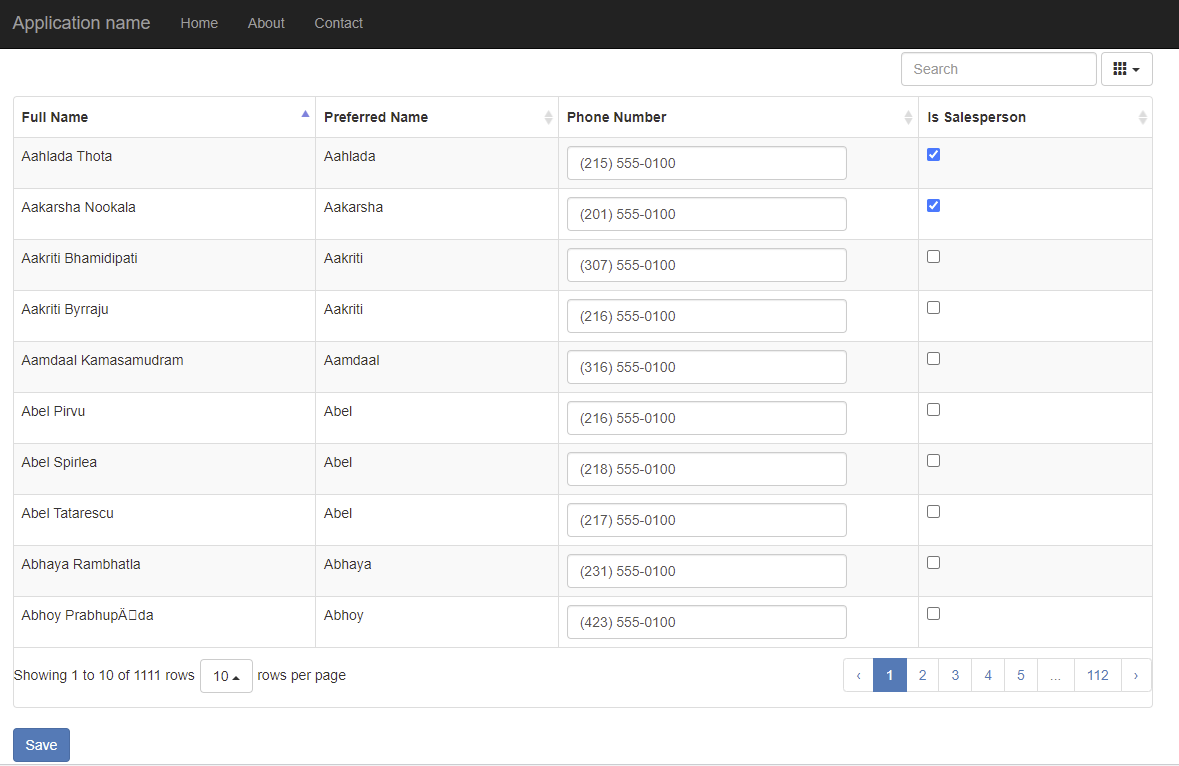Expand the columns dropdown caret
This screenshot has height=766, width=1179.
point(1136,68)
